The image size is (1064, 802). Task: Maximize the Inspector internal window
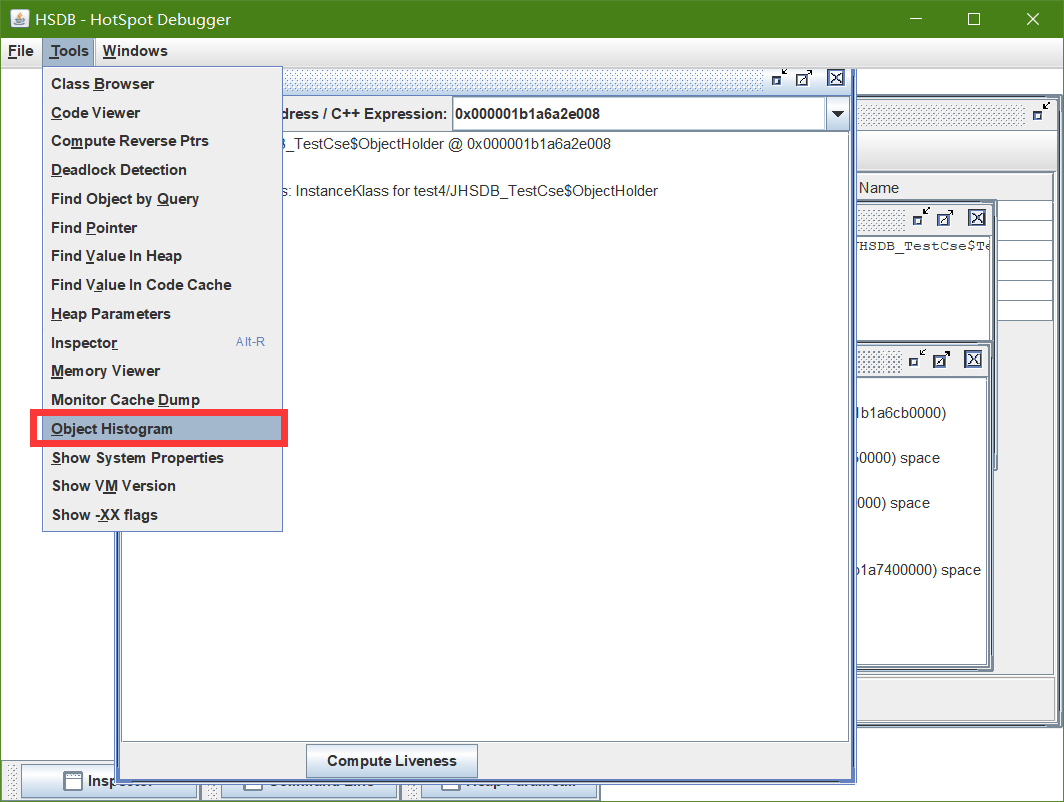point(804,78)
